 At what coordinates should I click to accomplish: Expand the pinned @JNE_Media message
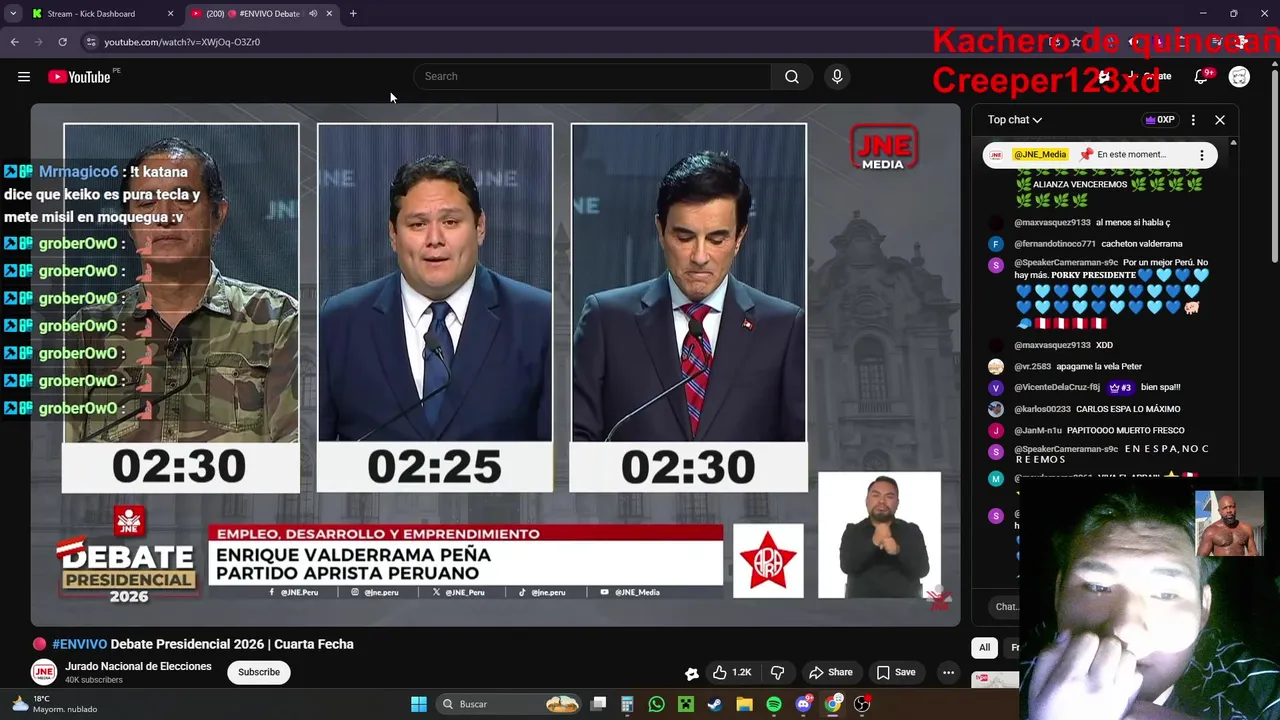coord(1100,155)
